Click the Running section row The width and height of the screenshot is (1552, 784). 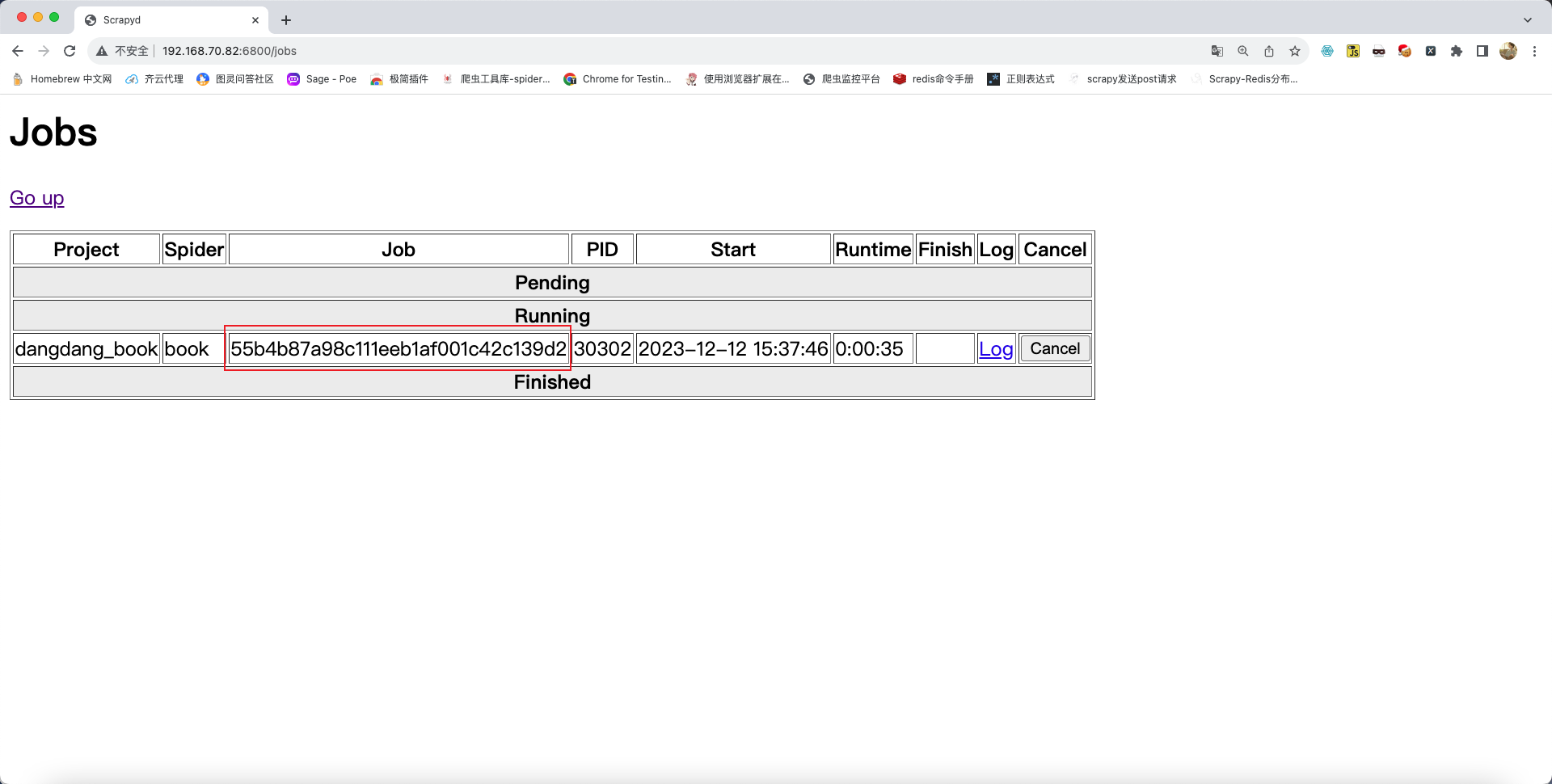[552, 316]
